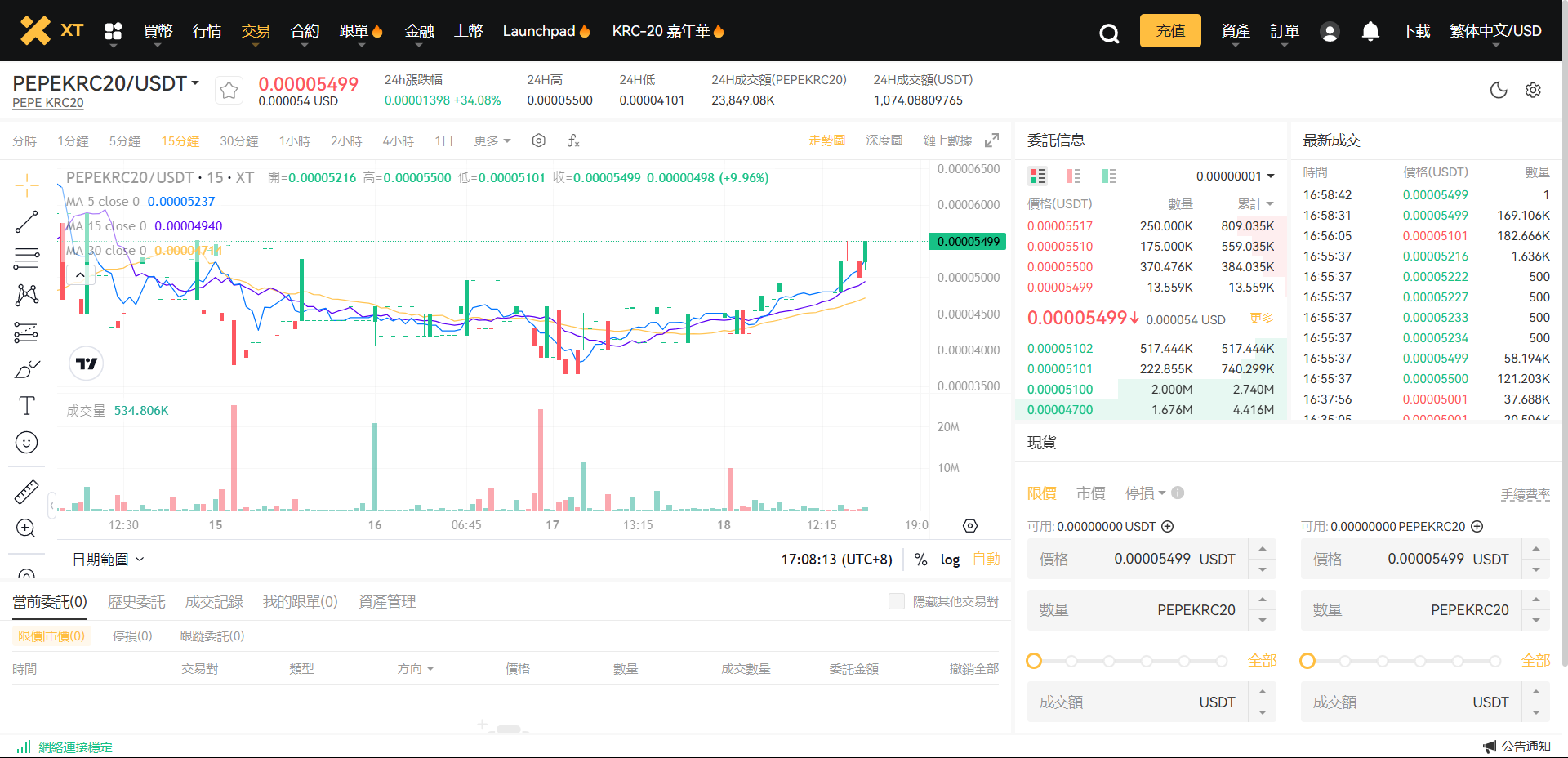Click 更多 next to order book price
Screen dimensions: 1568x758
click(x=1262, y=318)
